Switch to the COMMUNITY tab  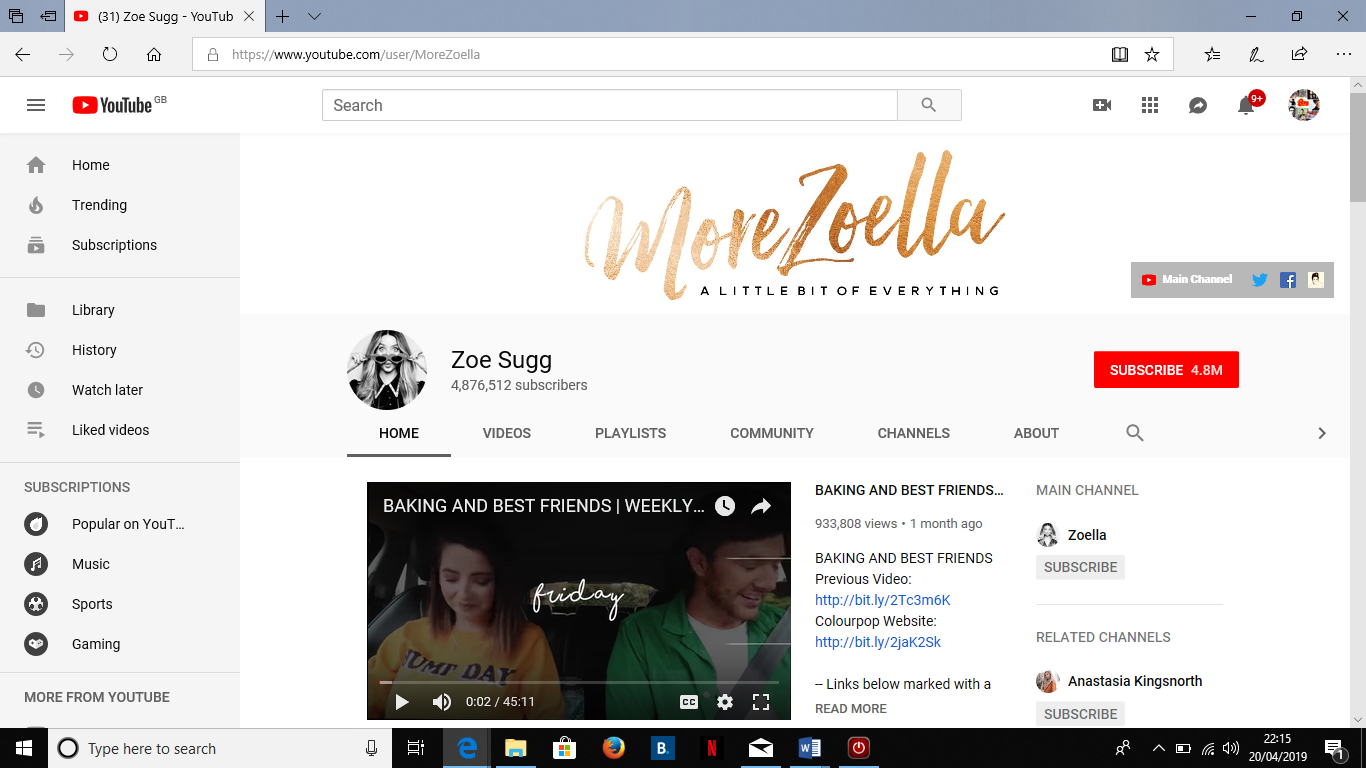(x=772, y=433)
